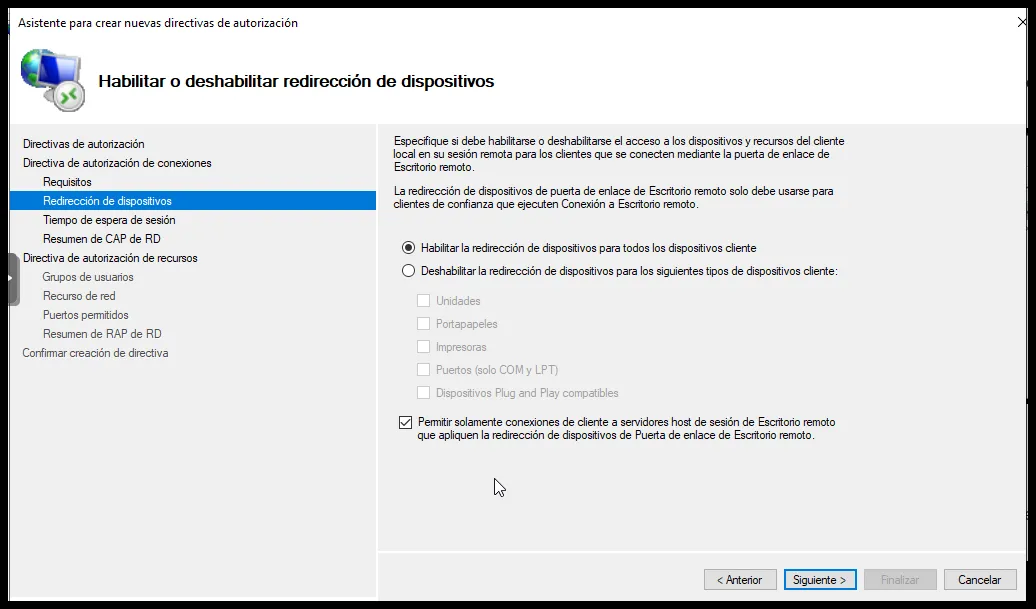1036x609 pixels.
Task: Open Resumen de CAP de RD step
Action: pos(102,239)
